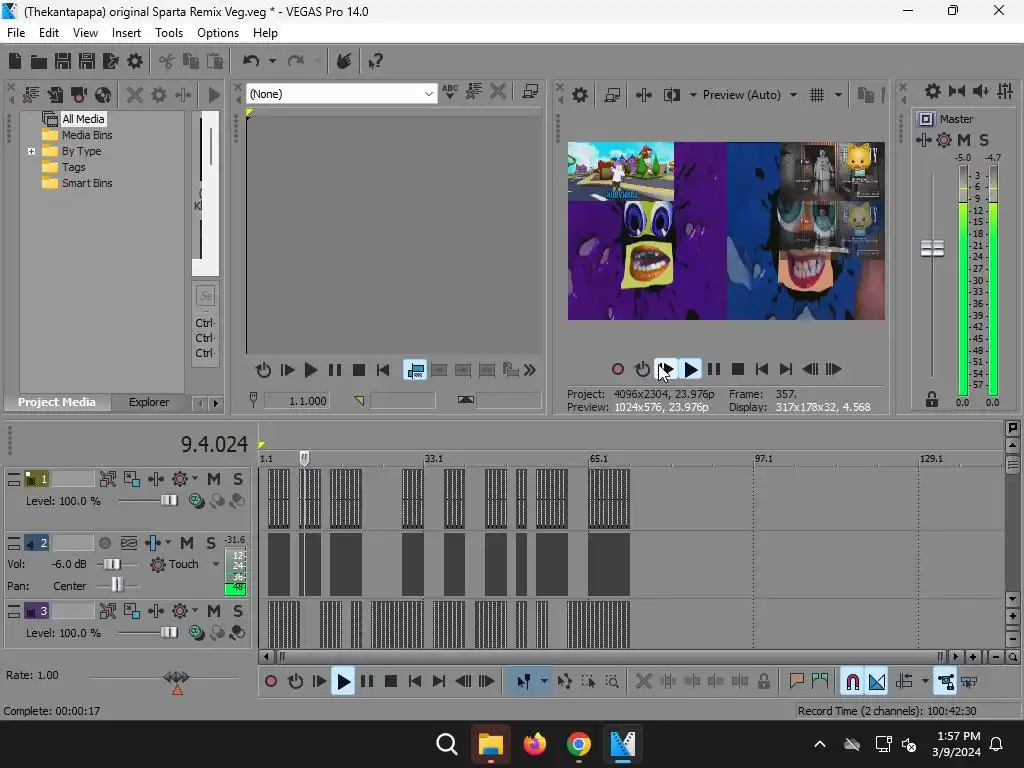Solo audio track 2
Screen dimensions: 1024x768
tap(210, 543)
